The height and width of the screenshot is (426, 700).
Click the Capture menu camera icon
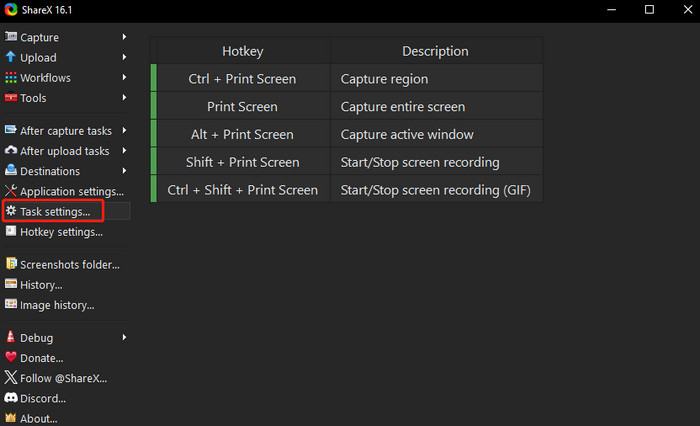(x=11, y=37)
